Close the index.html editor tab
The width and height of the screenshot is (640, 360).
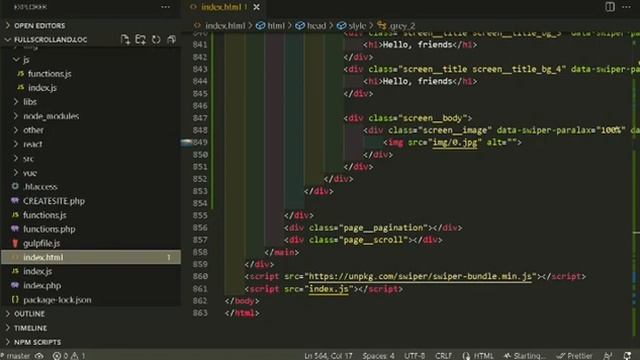[x=256, y=7]
